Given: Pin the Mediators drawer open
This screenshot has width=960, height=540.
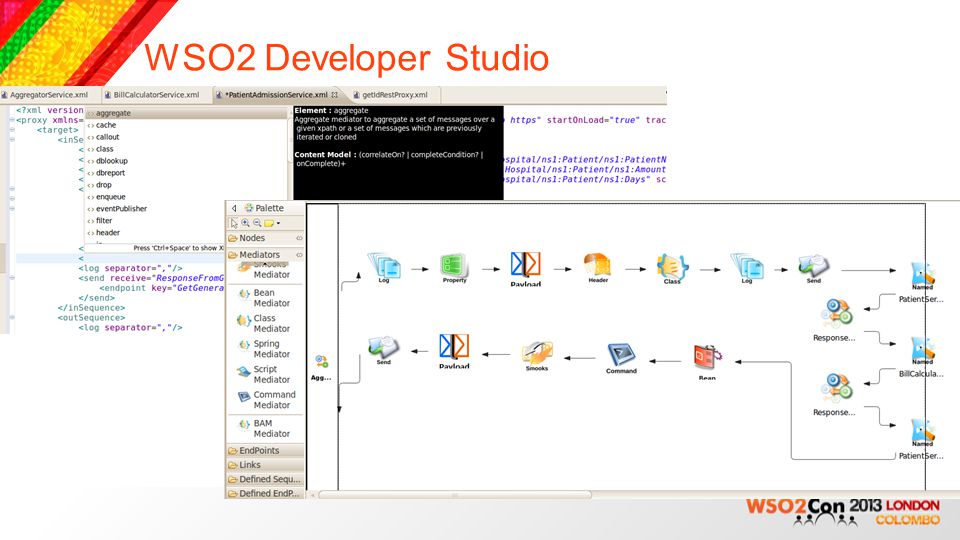Looking at the screenshot, I should click(299, 255).
